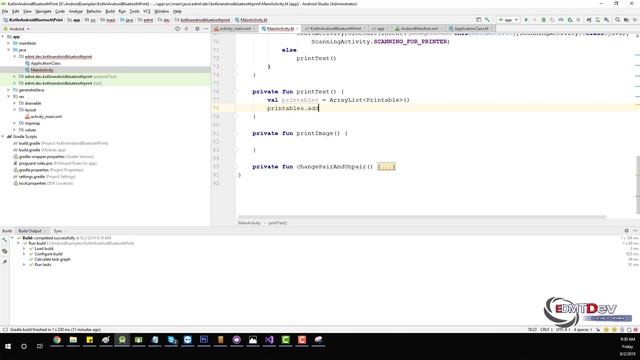
Task: Open Photoshop from the taskbar
Action: (204, 340)
